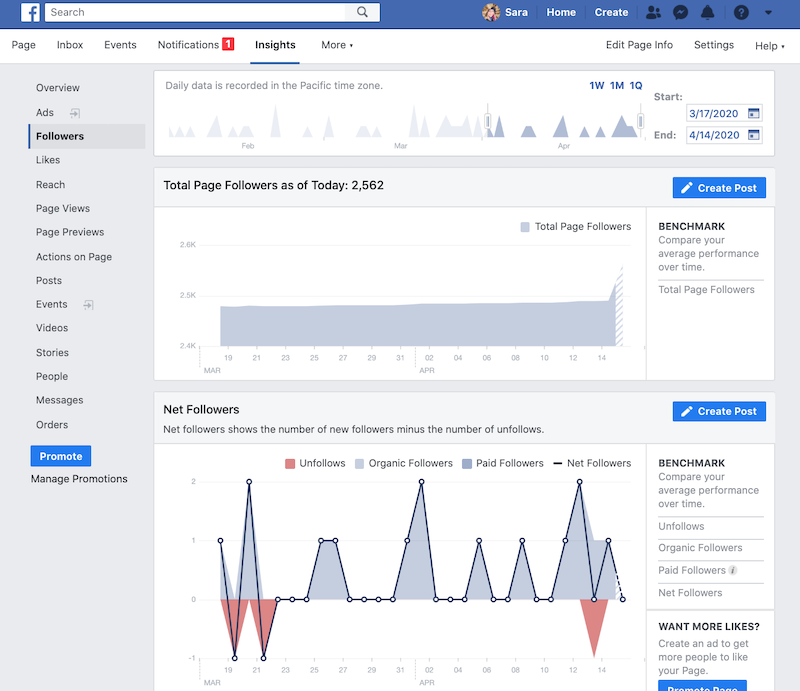
Task: Open the Inbox tab
Action: pos(70,45)
